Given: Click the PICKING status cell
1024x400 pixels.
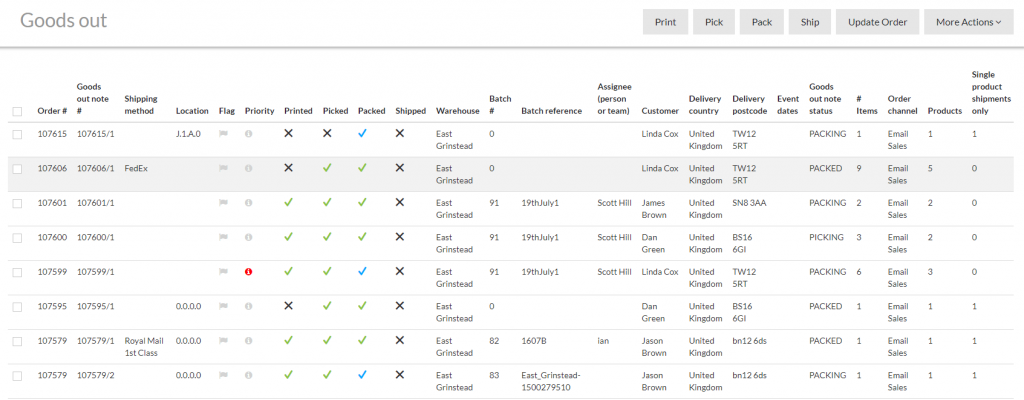Looking at the screenshot, I should 826,237.
